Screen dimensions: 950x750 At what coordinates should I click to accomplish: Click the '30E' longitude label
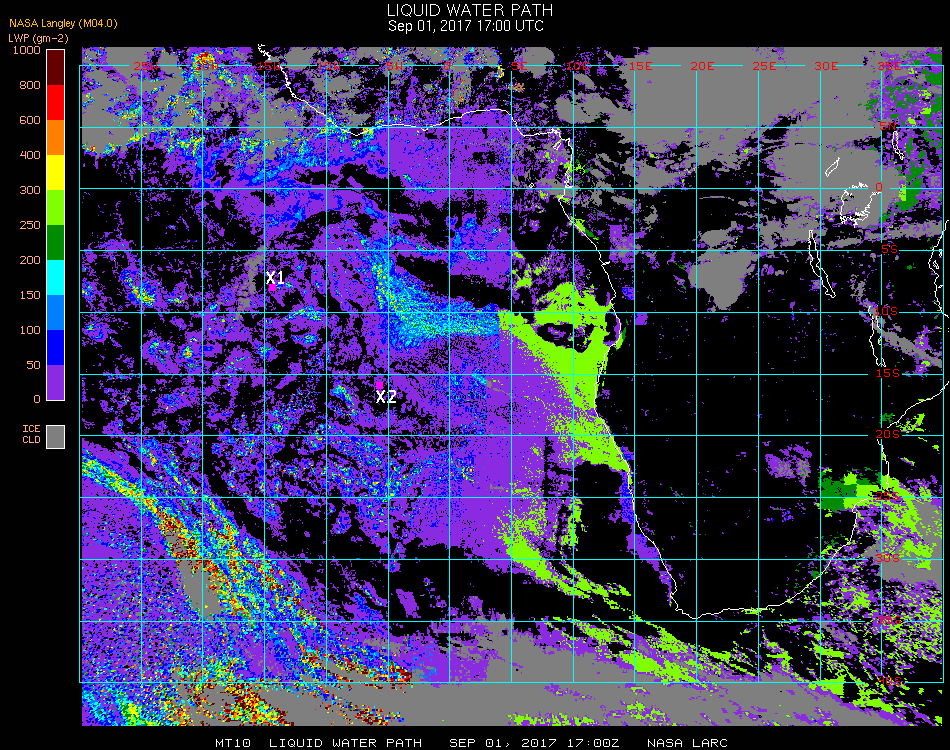826,65
